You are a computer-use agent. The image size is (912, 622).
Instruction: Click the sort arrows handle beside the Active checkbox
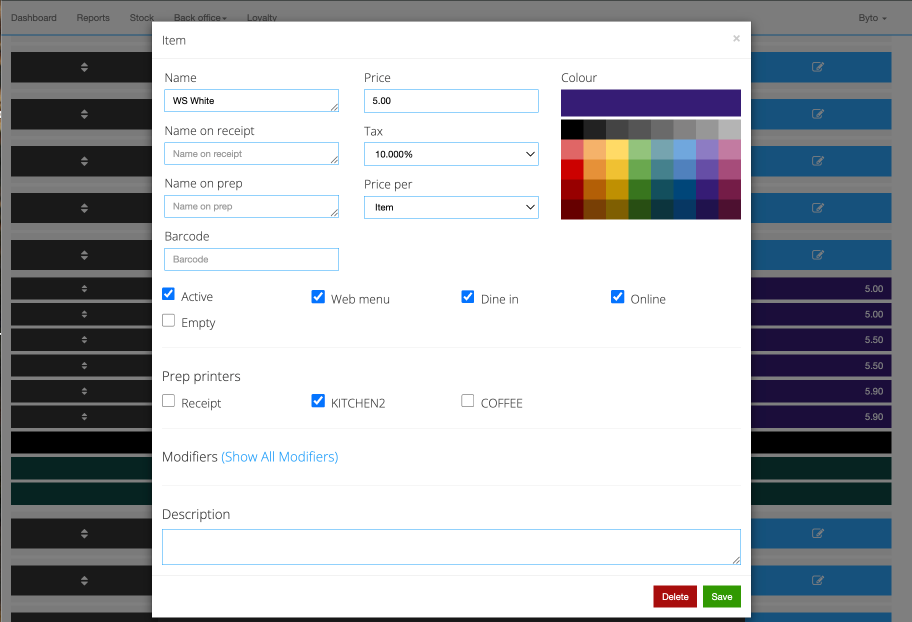click(84, 289)
